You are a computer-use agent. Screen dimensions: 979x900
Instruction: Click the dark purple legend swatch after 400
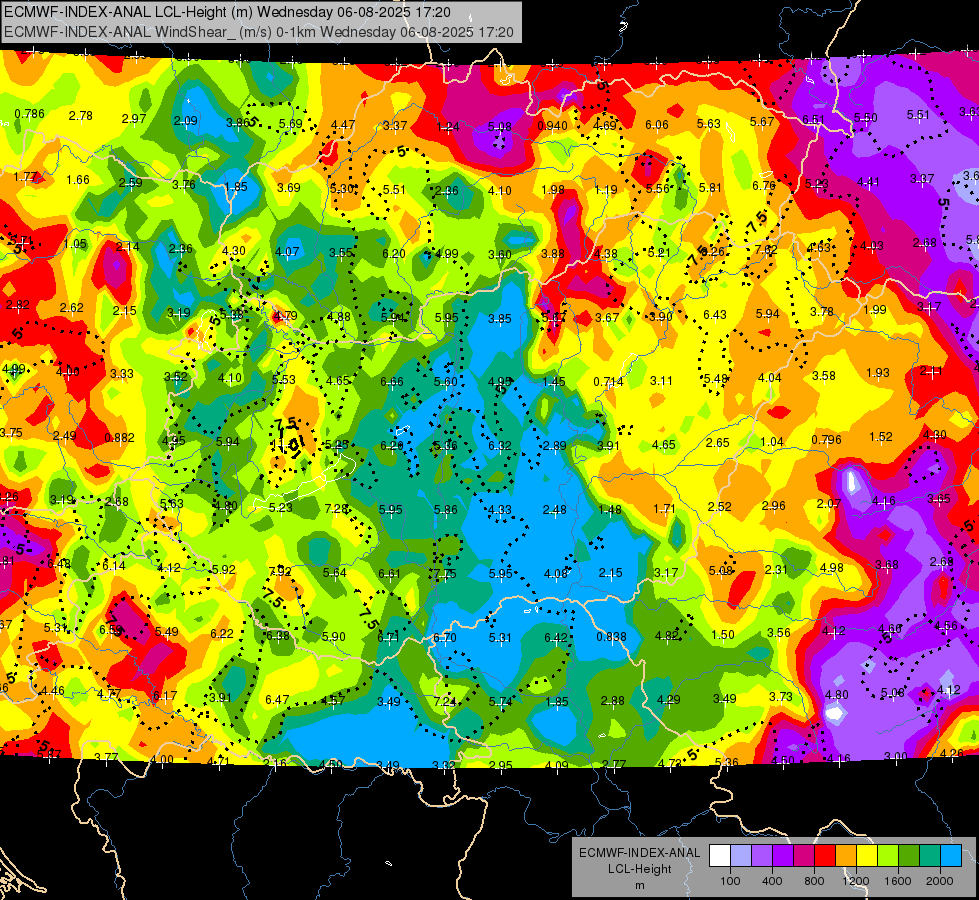[783, 856]
